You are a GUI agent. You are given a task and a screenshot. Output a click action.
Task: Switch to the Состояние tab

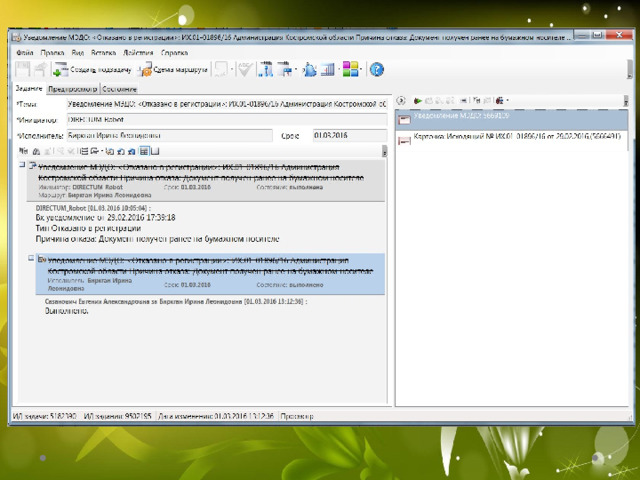point(119,88)
